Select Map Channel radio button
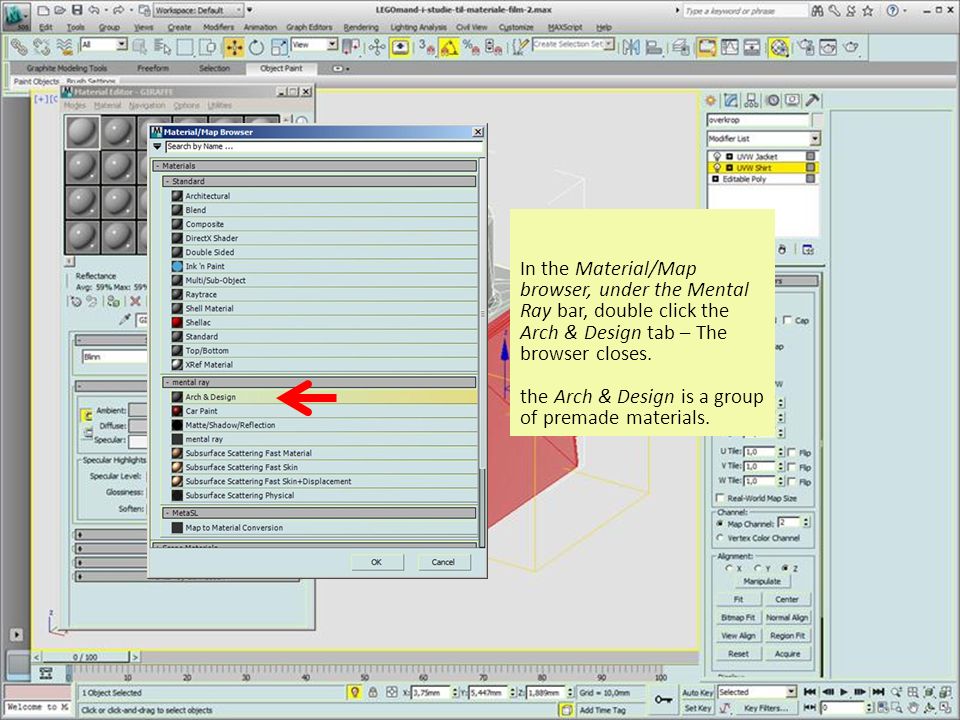This screenshot has height=720, width=960. pos(721,523)
